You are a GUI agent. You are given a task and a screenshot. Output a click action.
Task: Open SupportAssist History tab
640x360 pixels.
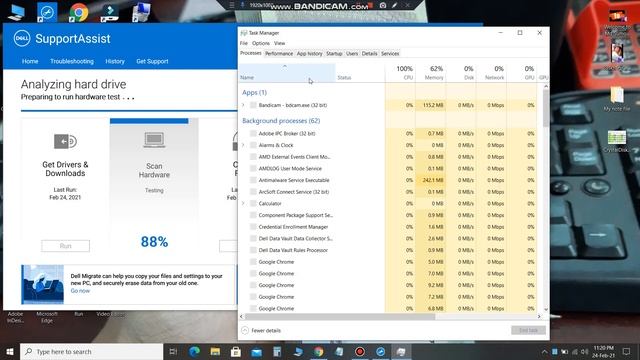tap(115, 61)
